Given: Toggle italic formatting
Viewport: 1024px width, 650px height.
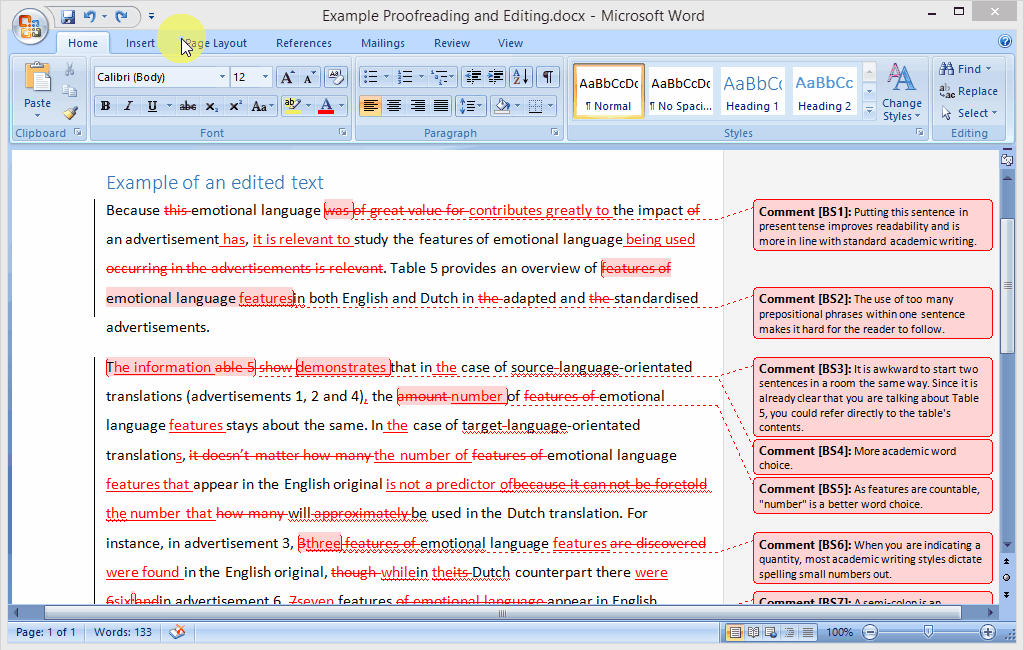Looking at the screenshot, I should (127, 106).
